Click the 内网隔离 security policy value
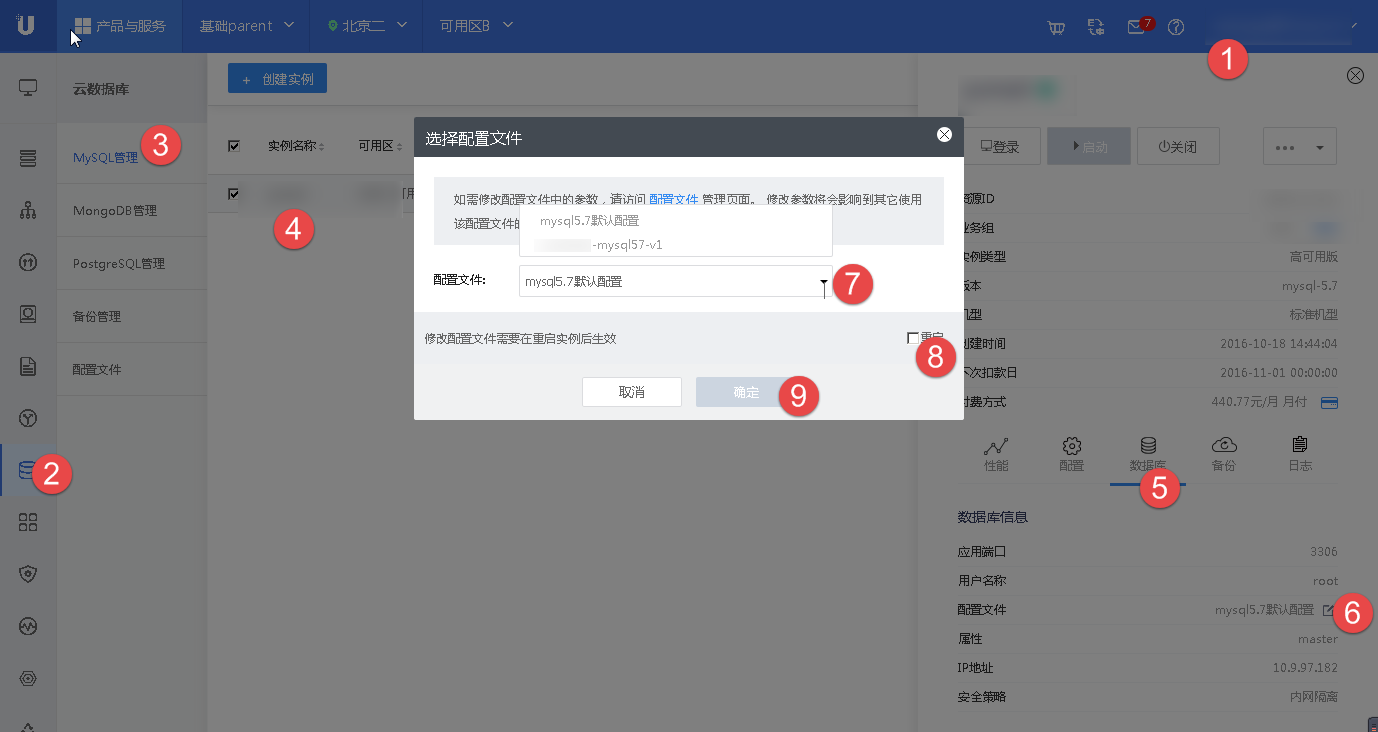This screenshot has height=732, width=1378. [1314, 697]
